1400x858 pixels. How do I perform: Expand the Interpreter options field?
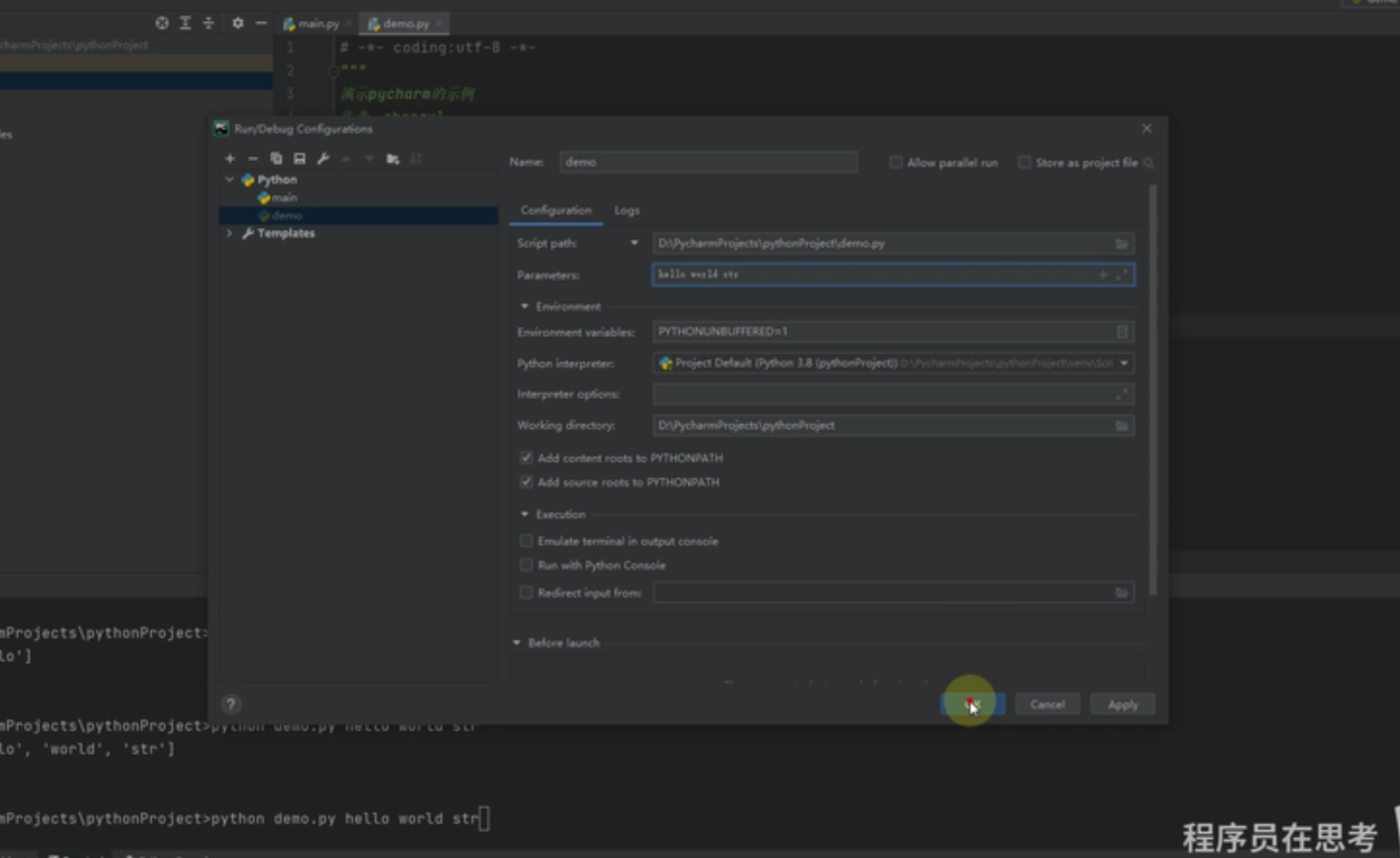click(x=1121, y=394)
